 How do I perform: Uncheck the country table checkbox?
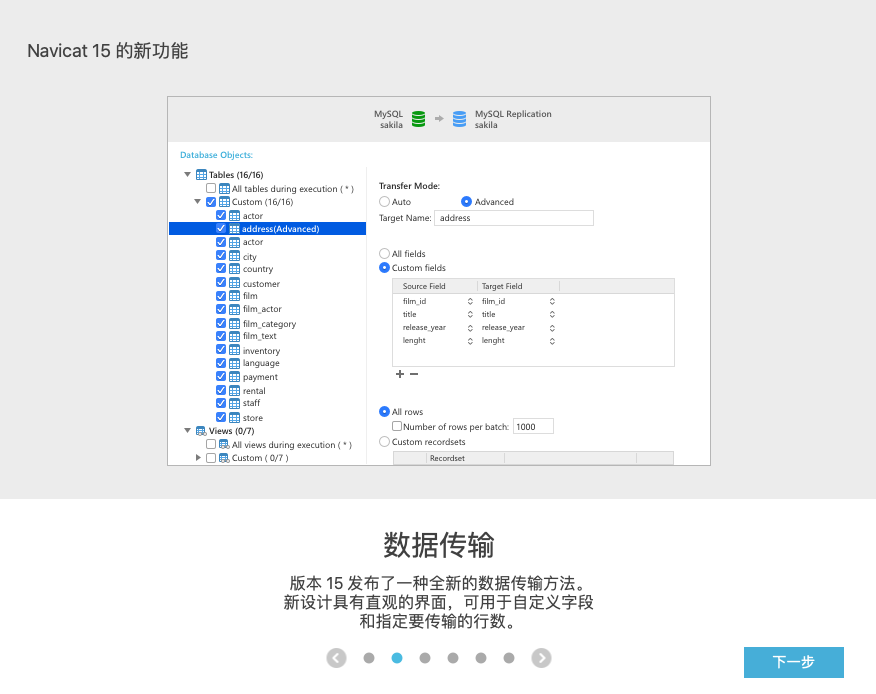221,268
